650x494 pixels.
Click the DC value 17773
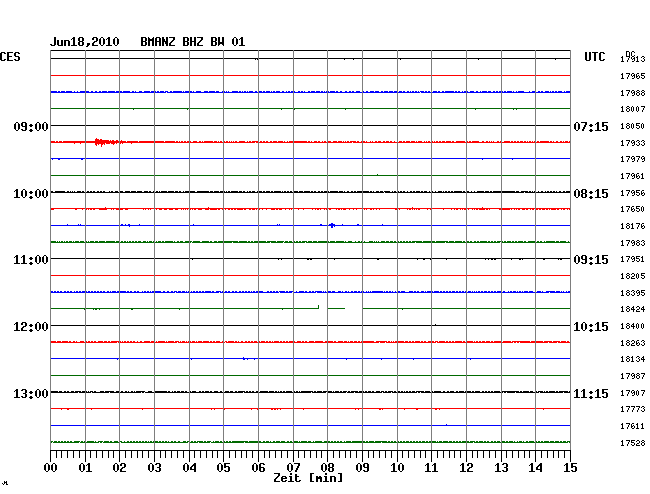click(x=633, y=409)
